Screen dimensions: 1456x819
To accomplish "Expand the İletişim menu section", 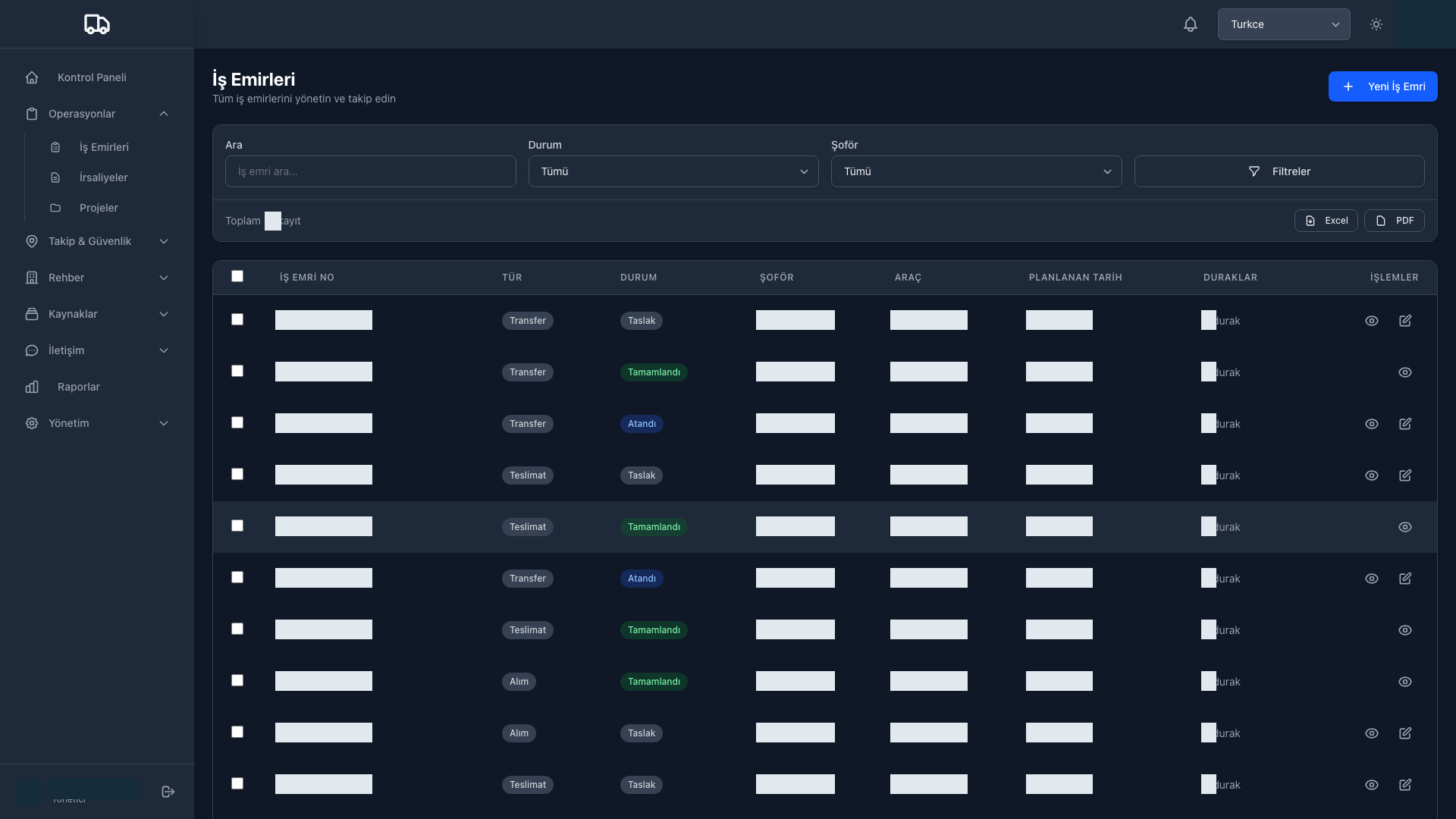I will coord(97,350).
